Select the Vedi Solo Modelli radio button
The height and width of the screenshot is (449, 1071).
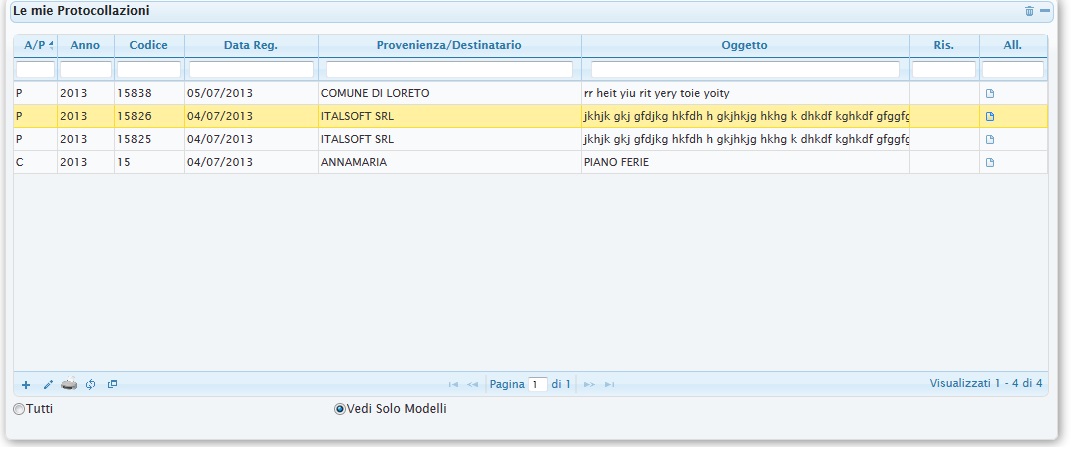[340, 409]
